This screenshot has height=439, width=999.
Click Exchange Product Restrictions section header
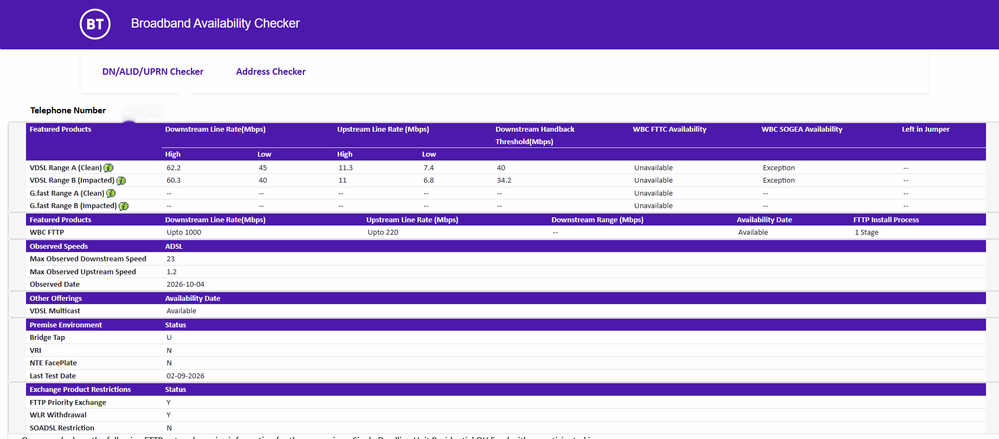pos(80,389)
